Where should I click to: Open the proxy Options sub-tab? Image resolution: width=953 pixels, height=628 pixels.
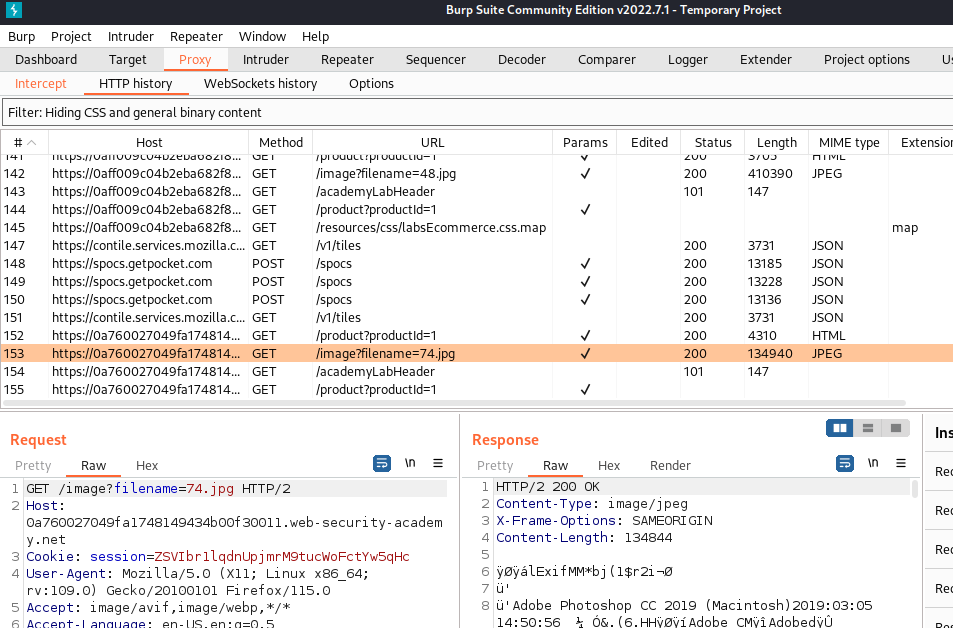tap(371, 84)
